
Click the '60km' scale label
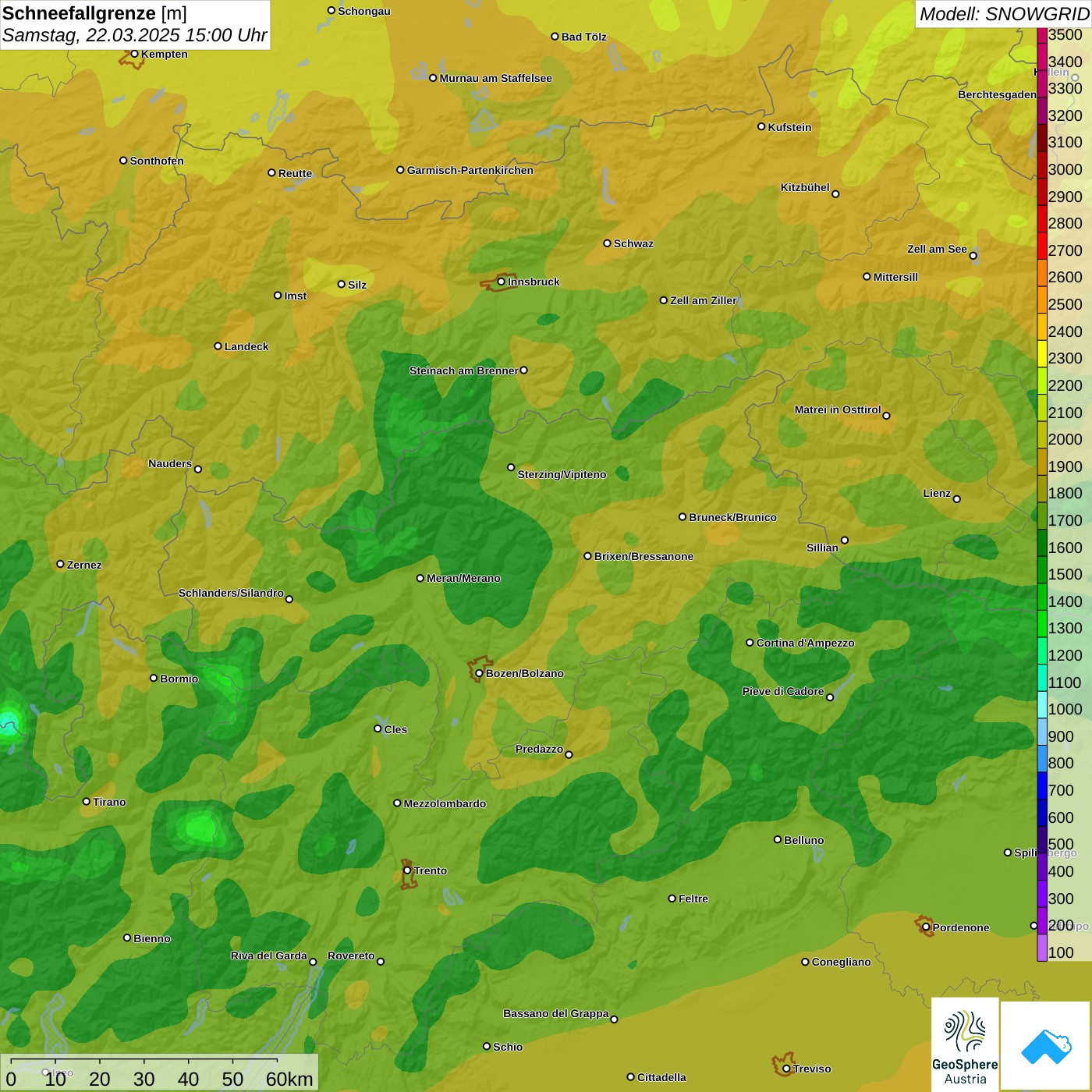pyautogui.click(x=289, y=1079)
